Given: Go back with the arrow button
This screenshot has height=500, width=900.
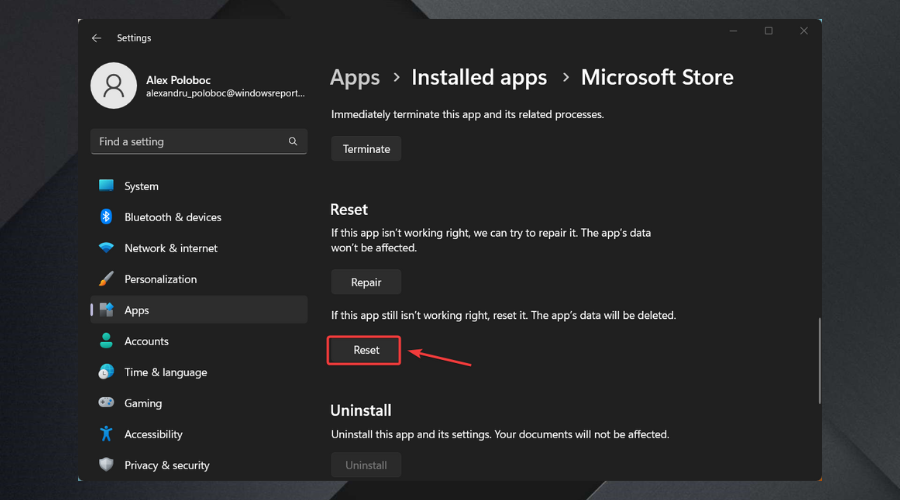Looking at the screenshot, I should (97, 38).
